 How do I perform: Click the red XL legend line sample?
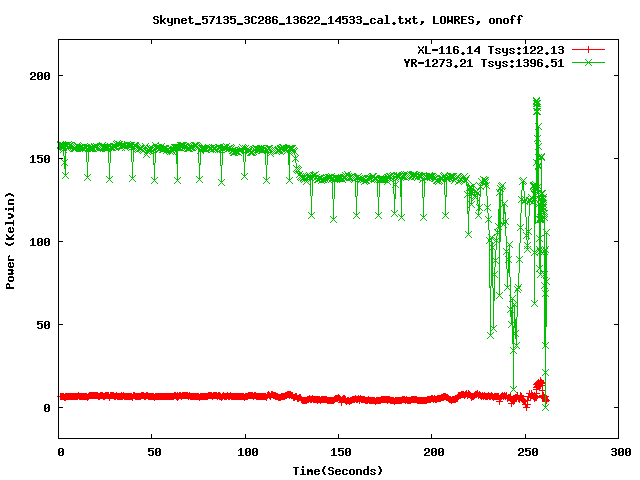tap(588, 50)
